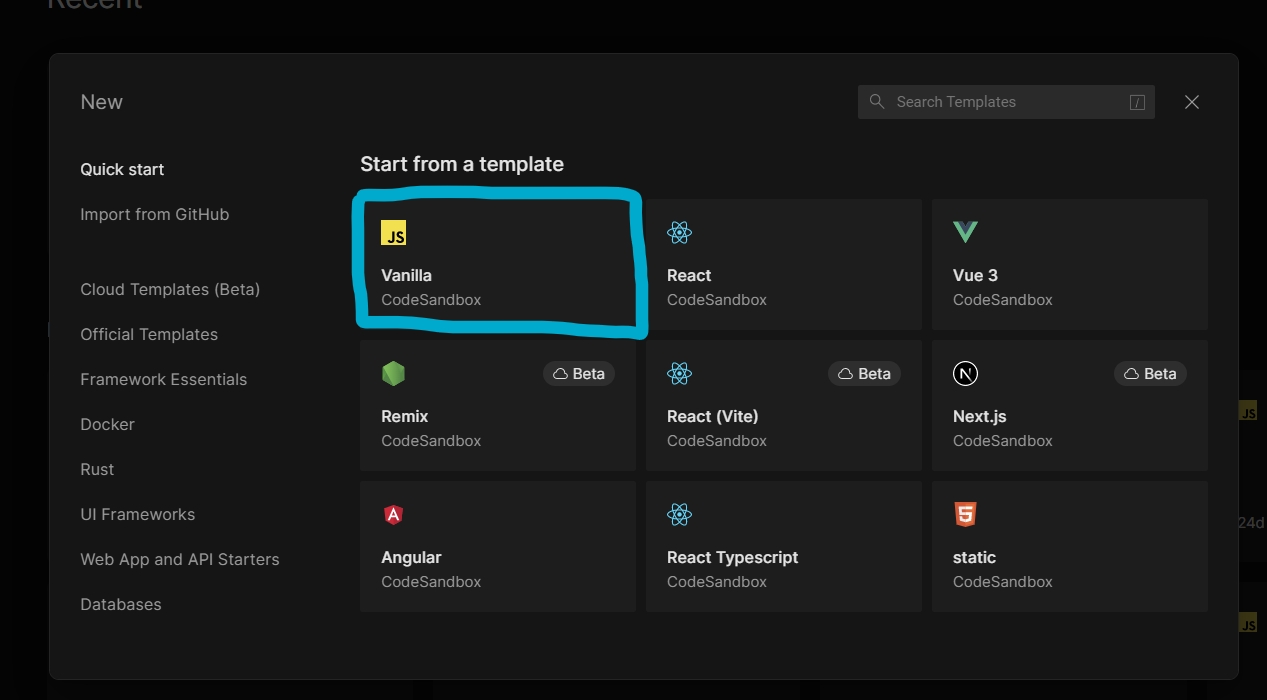Type in the Search Templates field
1267x700 pixels.
click(1005, 102)
